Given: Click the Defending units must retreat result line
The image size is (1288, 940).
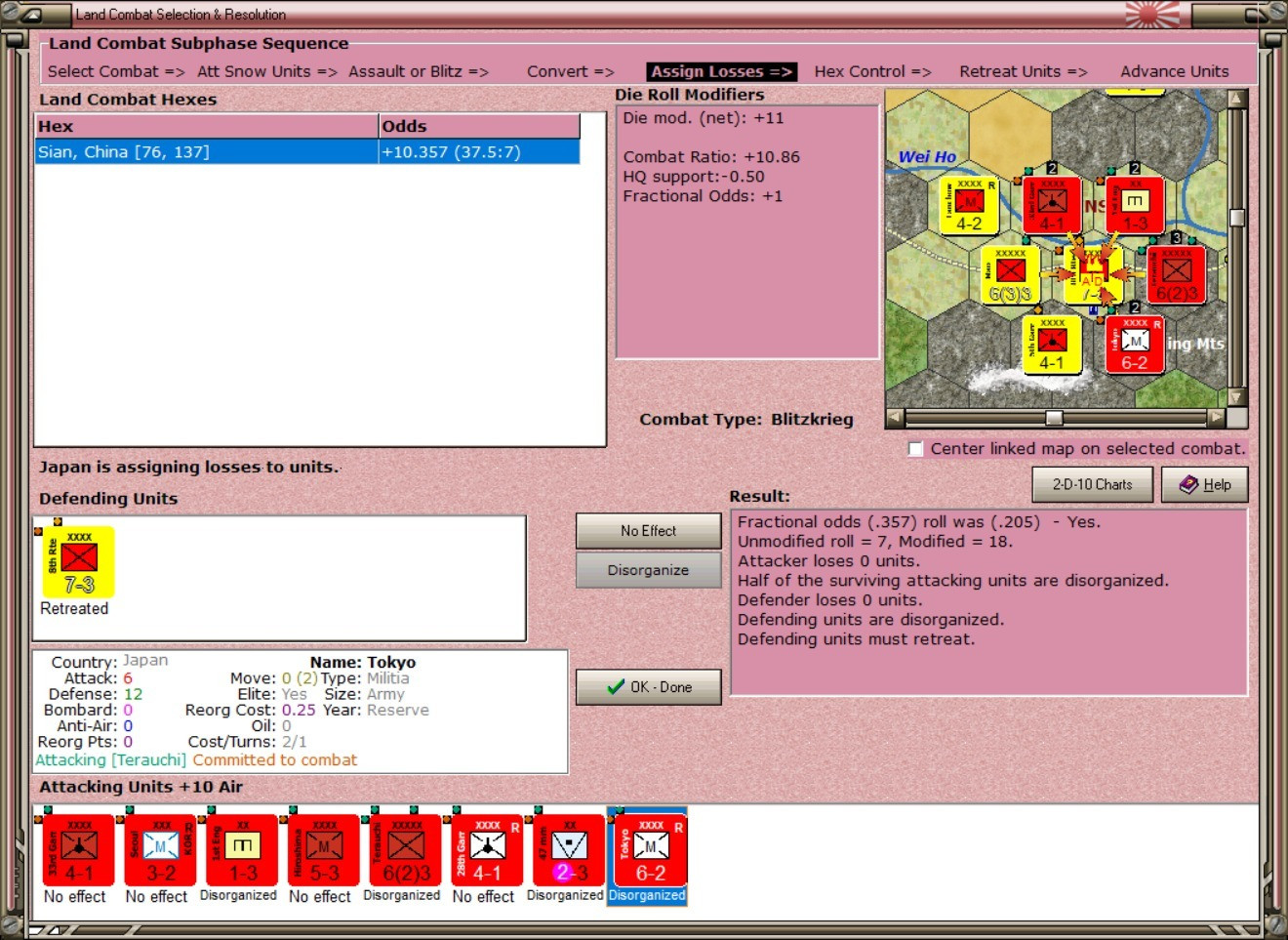Looking at the screenshot, I should pyautogui.click(x=856, y=639).
